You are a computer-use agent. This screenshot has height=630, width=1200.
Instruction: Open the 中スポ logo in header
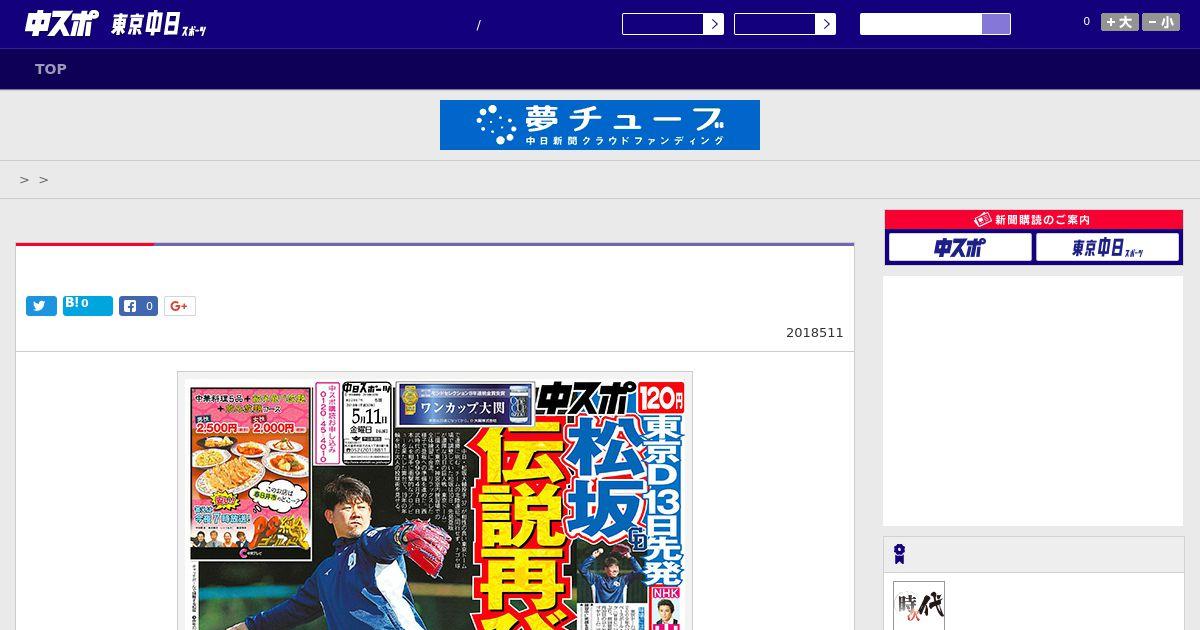tap(61, 24)
